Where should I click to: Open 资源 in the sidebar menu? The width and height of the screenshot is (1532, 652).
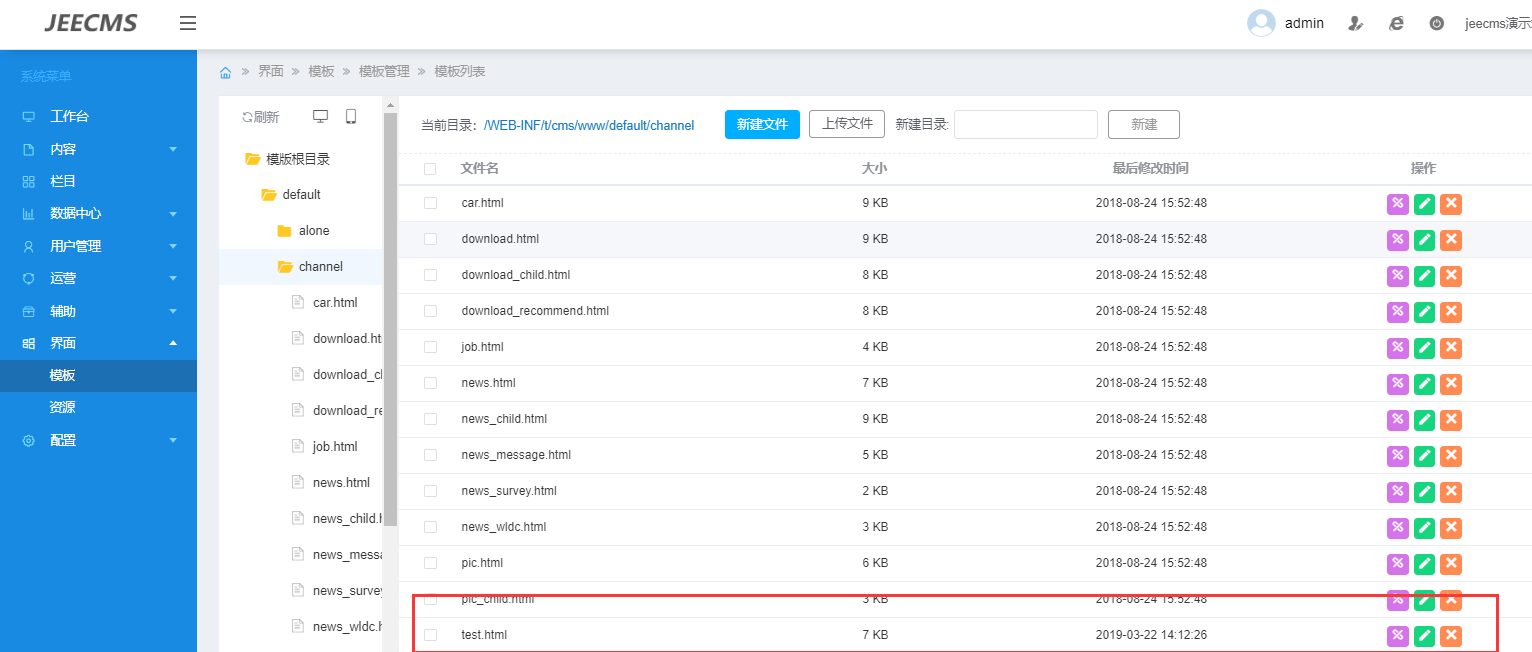pos(63,407)
